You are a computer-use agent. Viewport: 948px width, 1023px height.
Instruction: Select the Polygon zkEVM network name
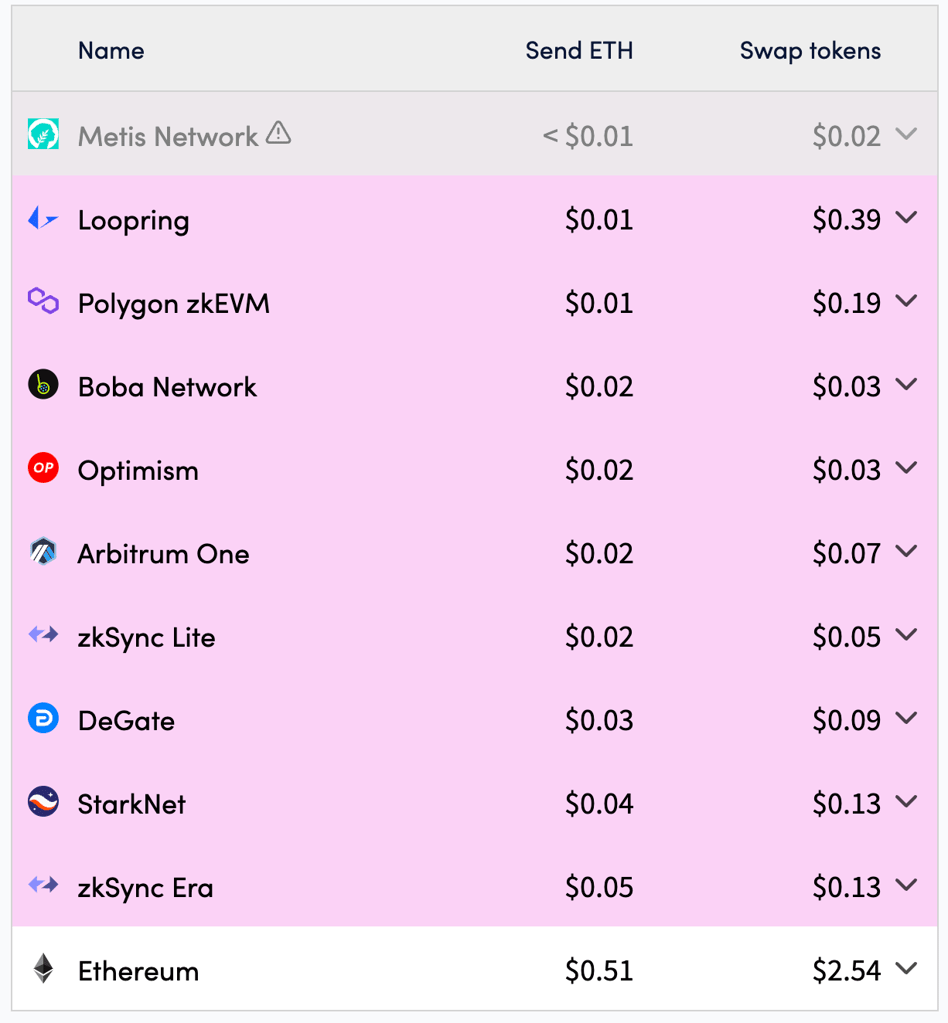174,304
